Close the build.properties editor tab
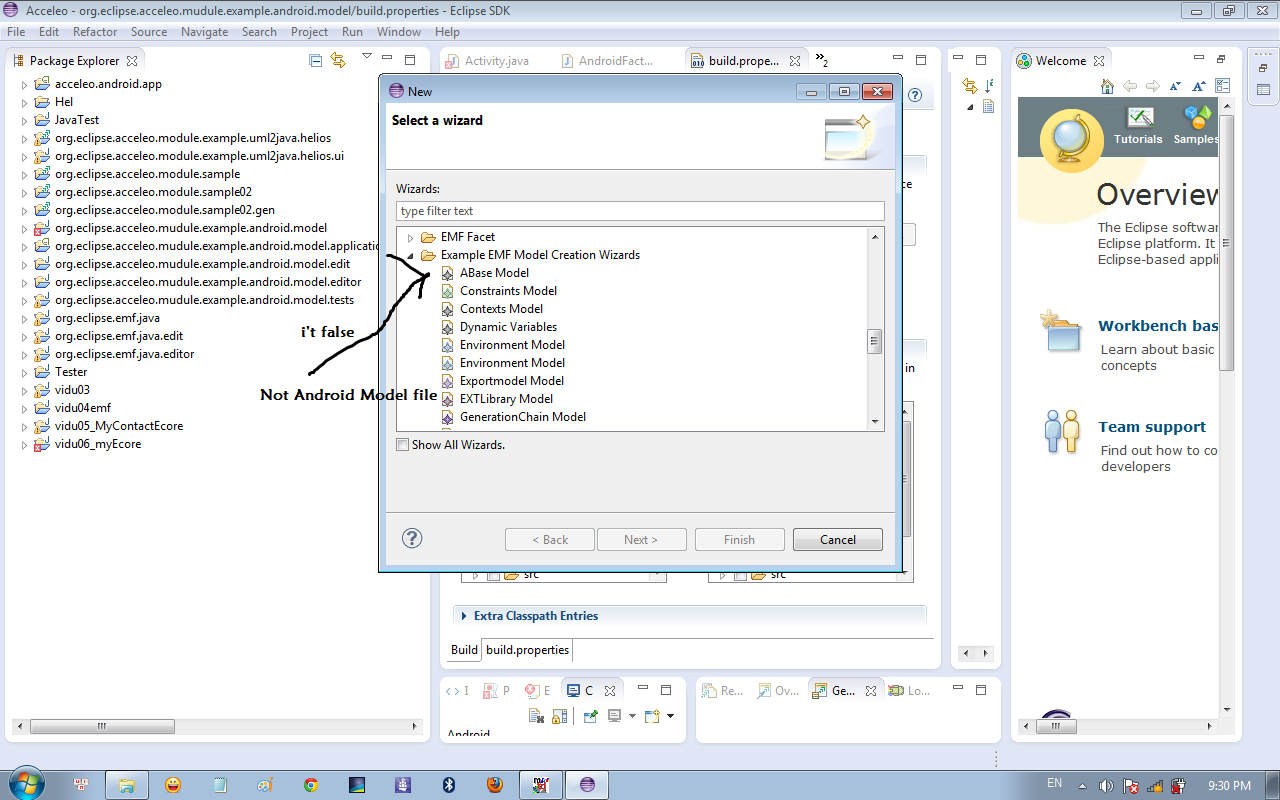Viewport: 1280px width, 800px height. coord(795,61)
